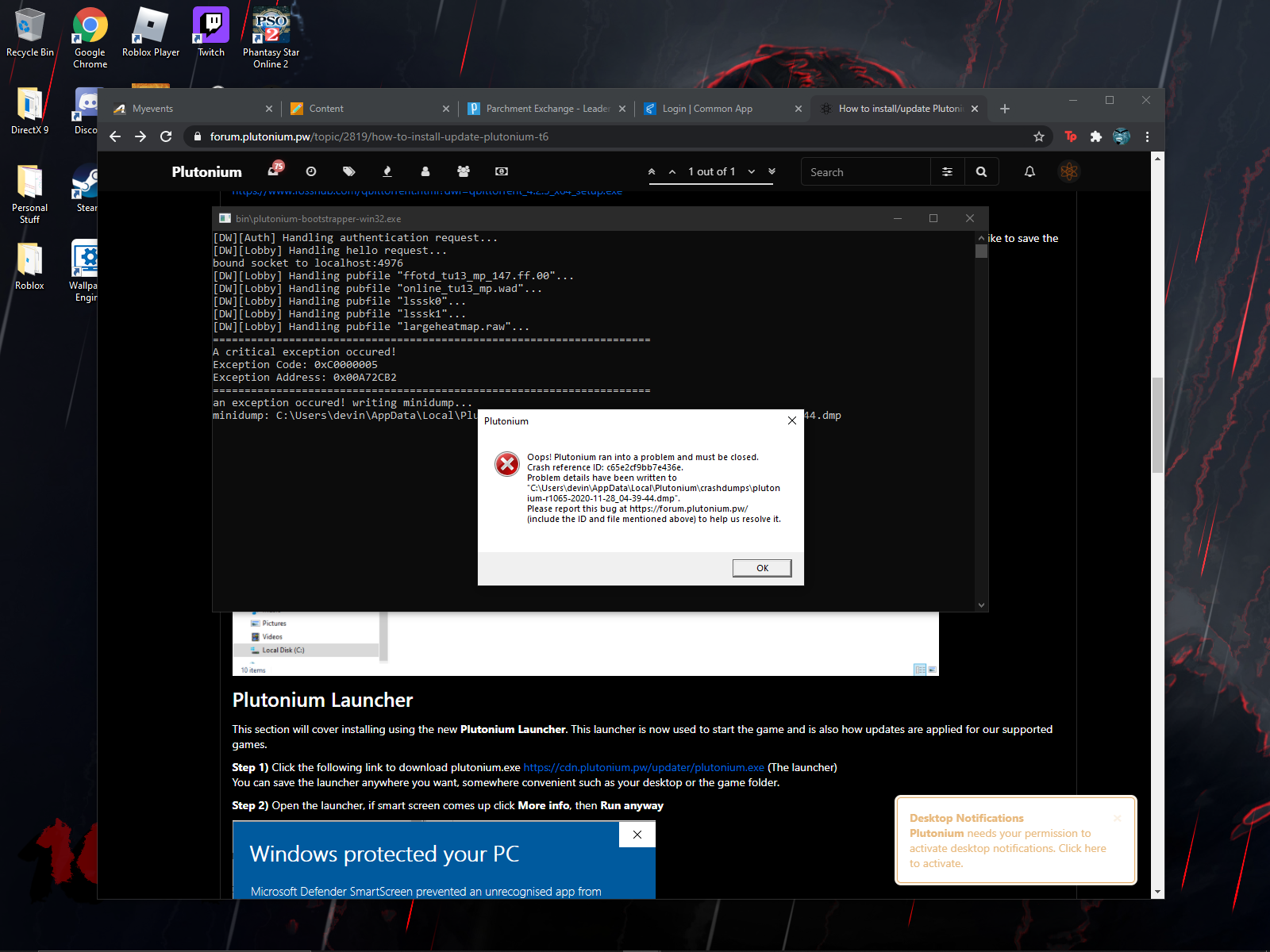Open the Chrome profile avatar
1270x952 pixels.
click(1122, 136)
